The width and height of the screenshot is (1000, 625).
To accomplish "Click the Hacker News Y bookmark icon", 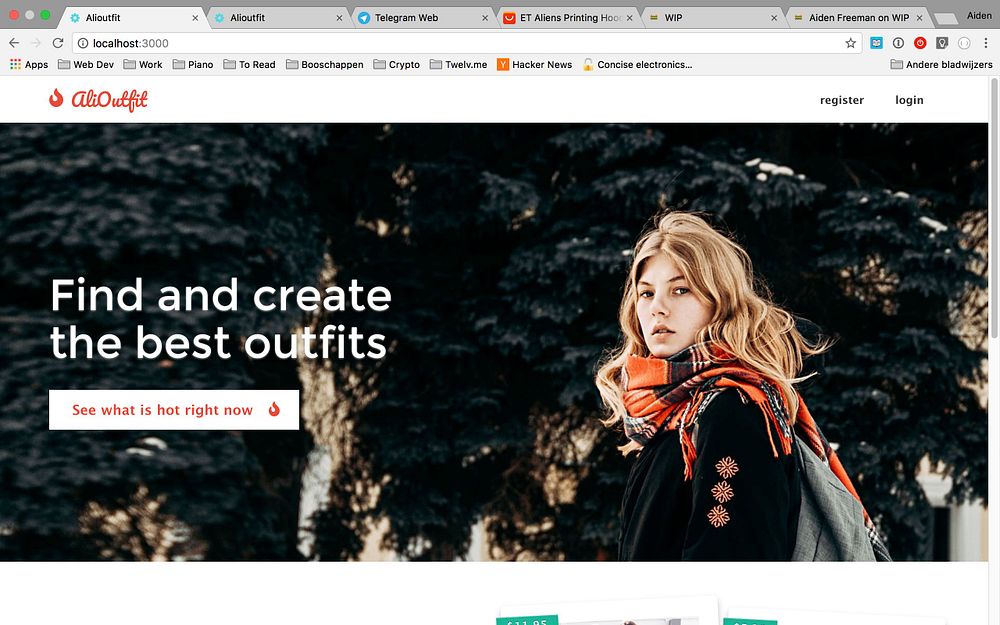I will (503, 64).
